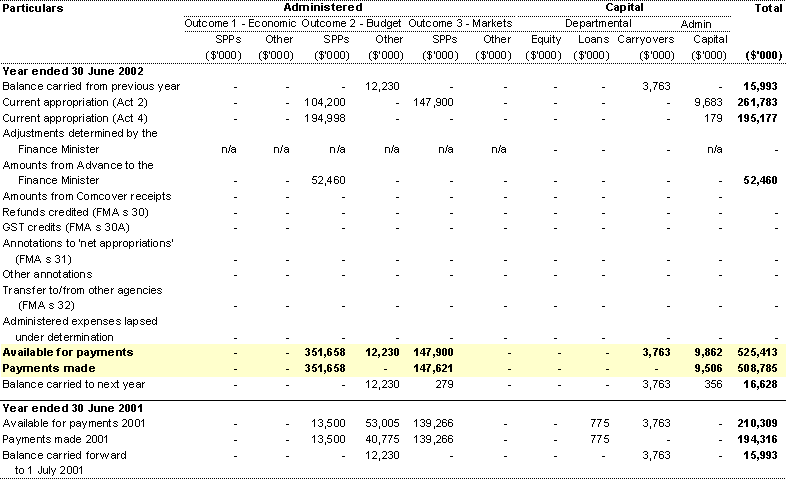The width and height of the screenshot is (786, 479).
Task: Select the 147,621 payments made value
Action: [434, 368]
